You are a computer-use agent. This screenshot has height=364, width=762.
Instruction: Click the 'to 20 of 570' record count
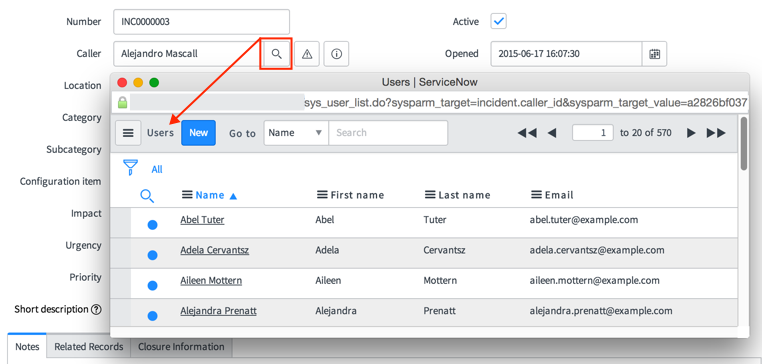(x=646, y=133)
